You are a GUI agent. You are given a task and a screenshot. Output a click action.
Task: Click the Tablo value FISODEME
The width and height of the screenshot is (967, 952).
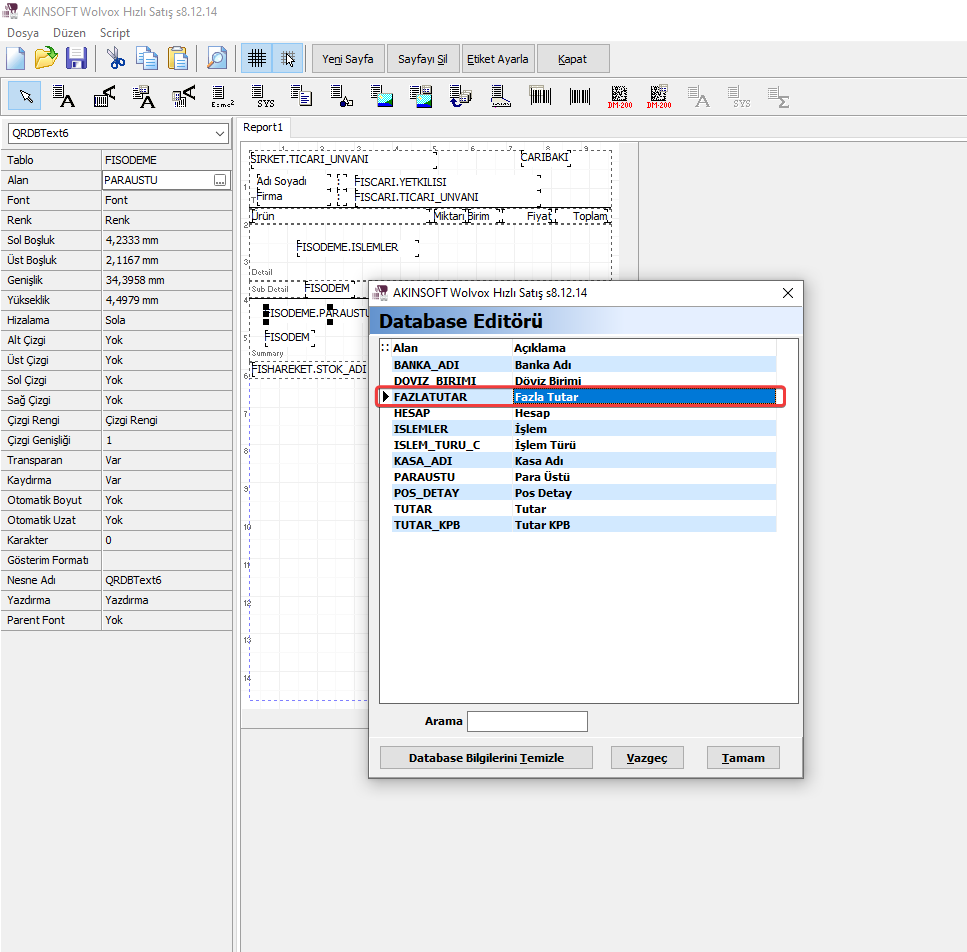[x=167, y=160]
